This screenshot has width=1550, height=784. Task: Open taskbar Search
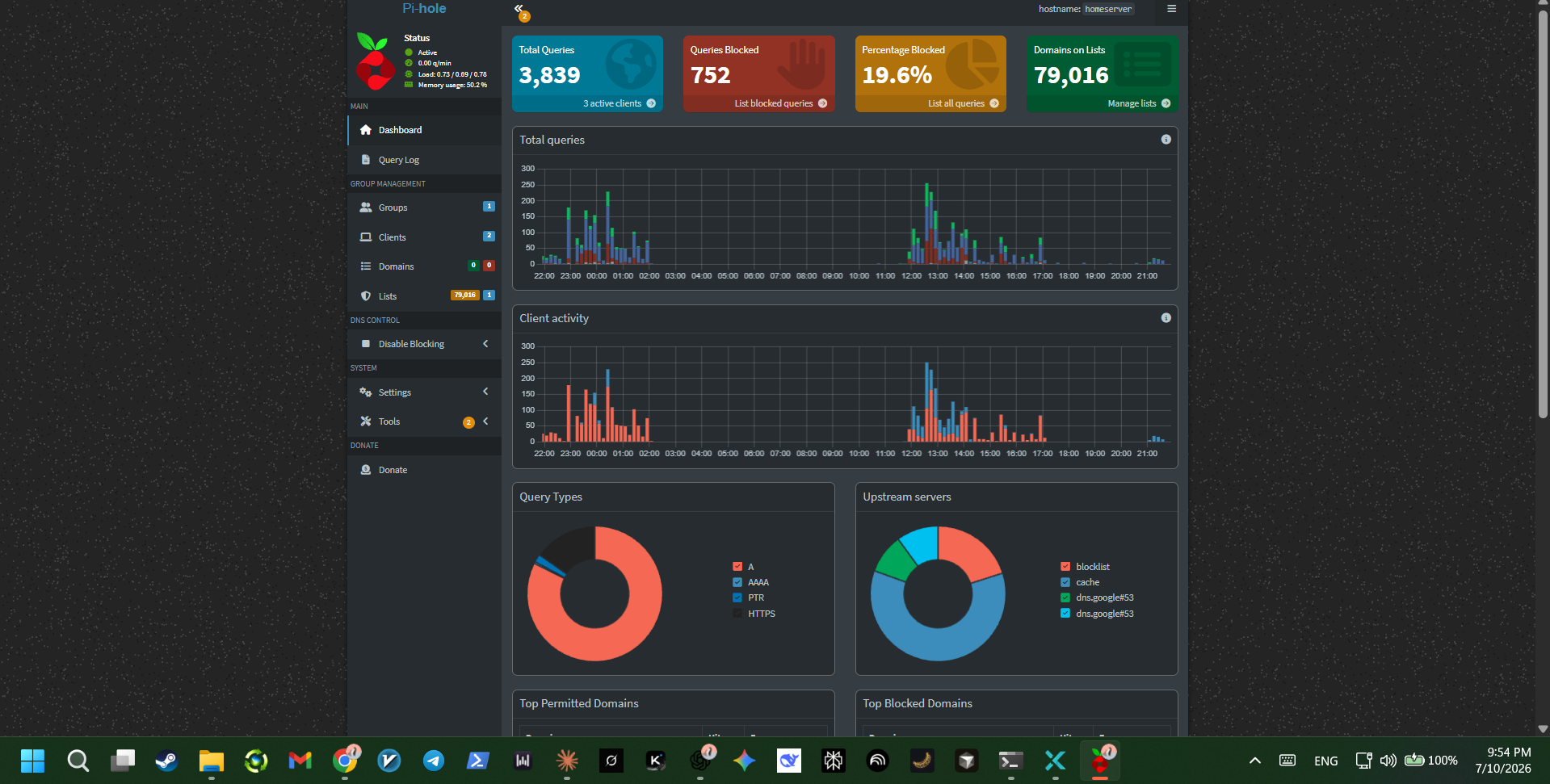[78, 761]
